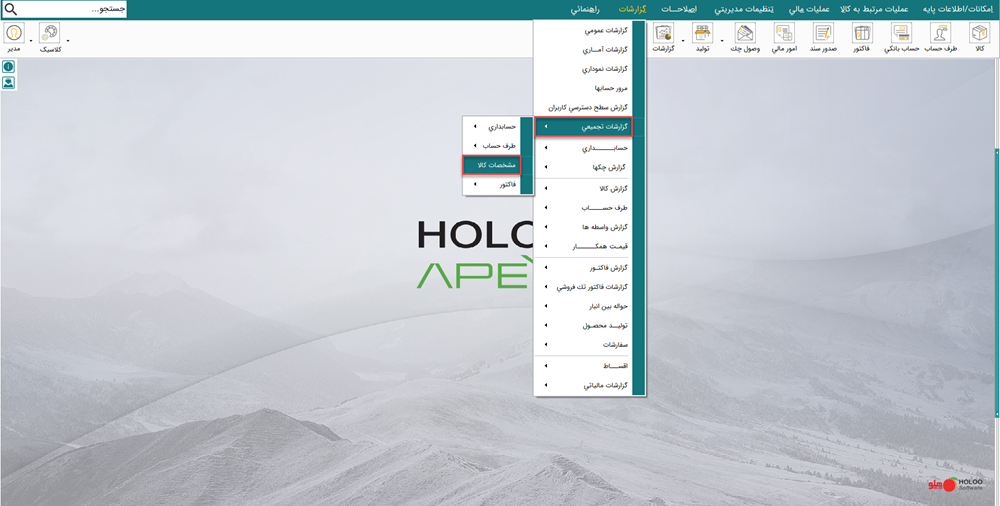
Task: Click the info icon on the left sidebar
Action: [8, 67]
